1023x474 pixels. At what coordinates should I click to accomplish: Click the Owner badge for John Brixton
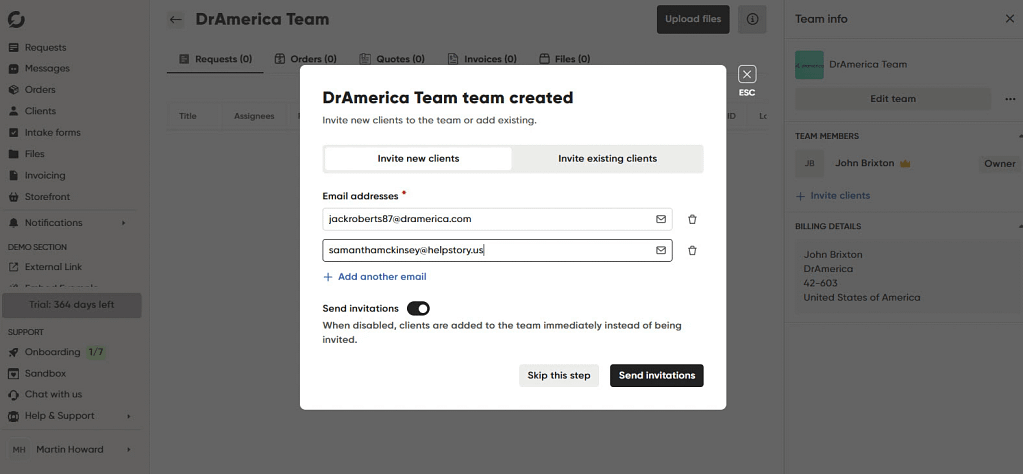[1000, 164]
